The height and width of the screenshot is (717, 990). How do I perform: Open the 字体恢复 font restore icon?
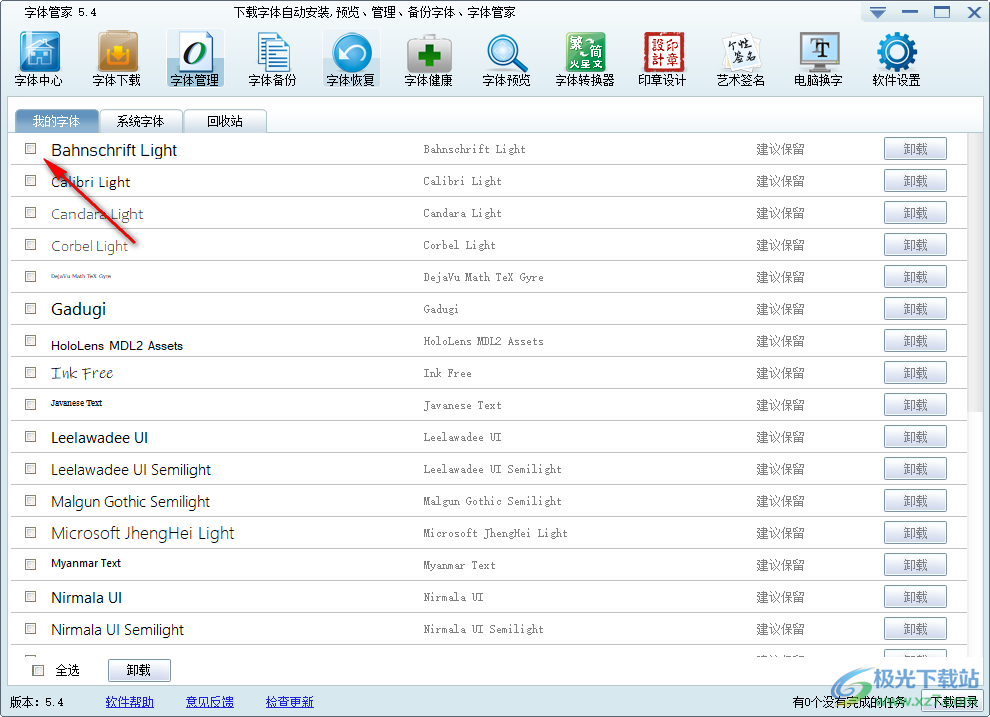point(351,59)
